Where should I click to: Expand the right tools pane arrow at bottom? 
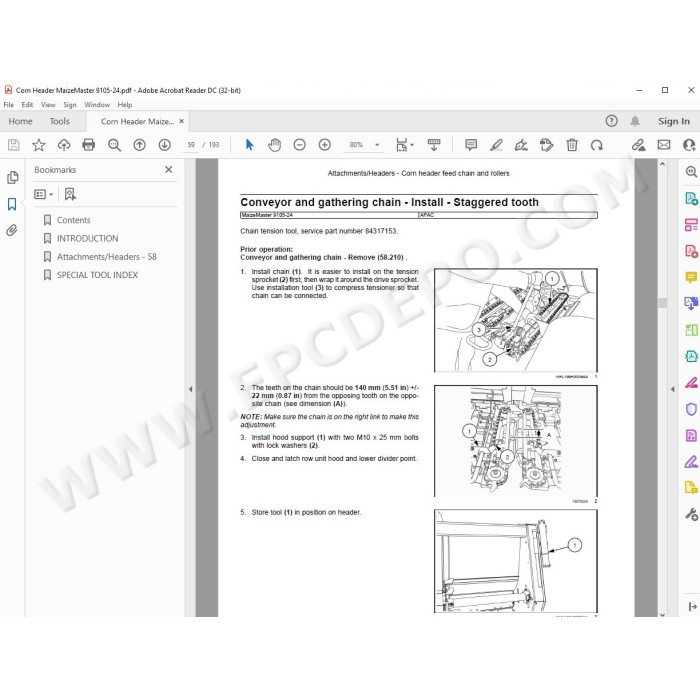click(x=692, y=606)
